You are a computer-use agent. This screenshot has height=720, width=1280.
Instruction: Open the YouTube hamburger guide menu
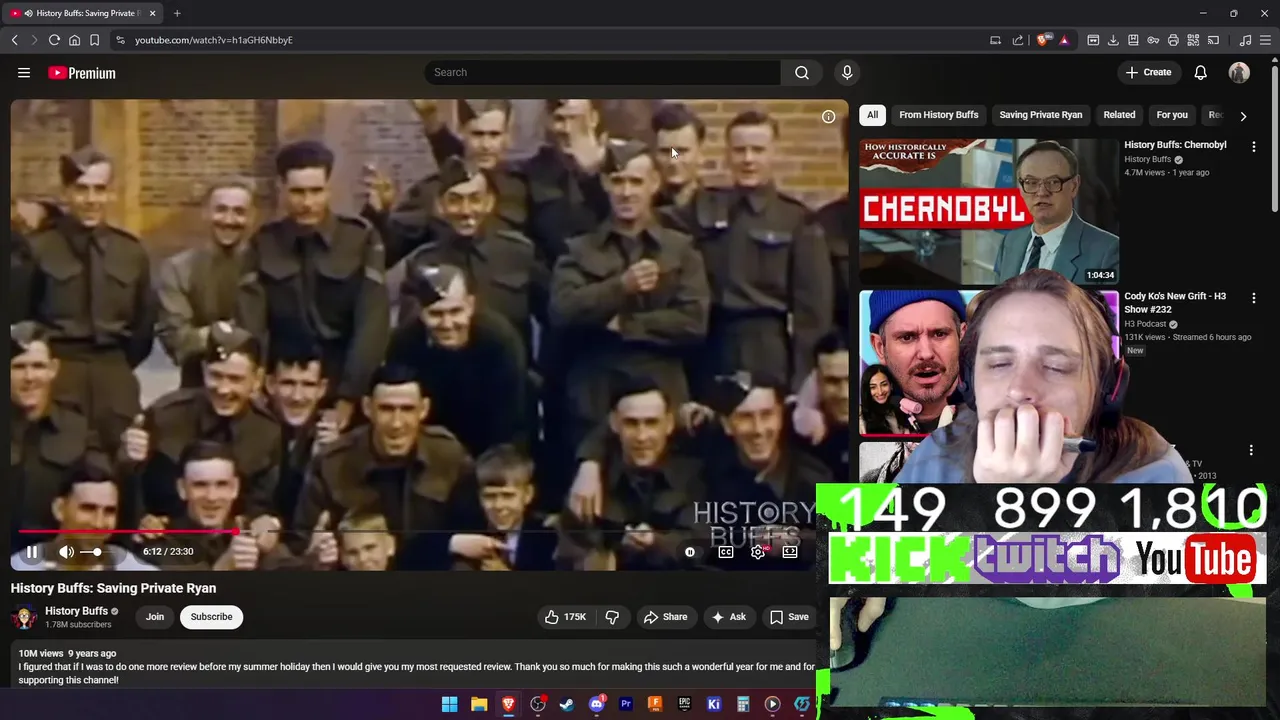click(x=24, y=73)
